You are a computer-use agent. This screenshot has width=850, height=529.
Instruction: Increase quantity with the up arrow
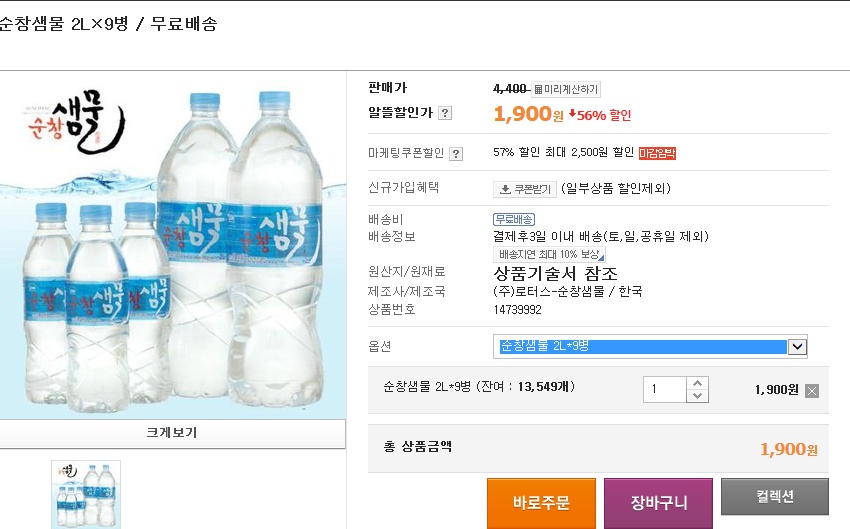click(x=697, y=383)
